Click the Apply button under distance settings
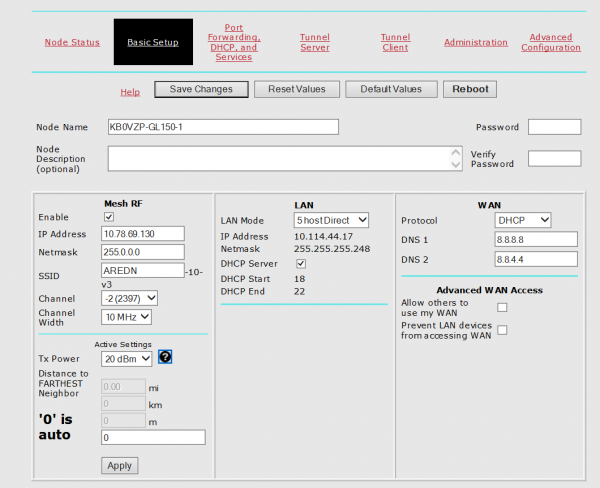This screenshot has height=488, width=600. (119, 465)
